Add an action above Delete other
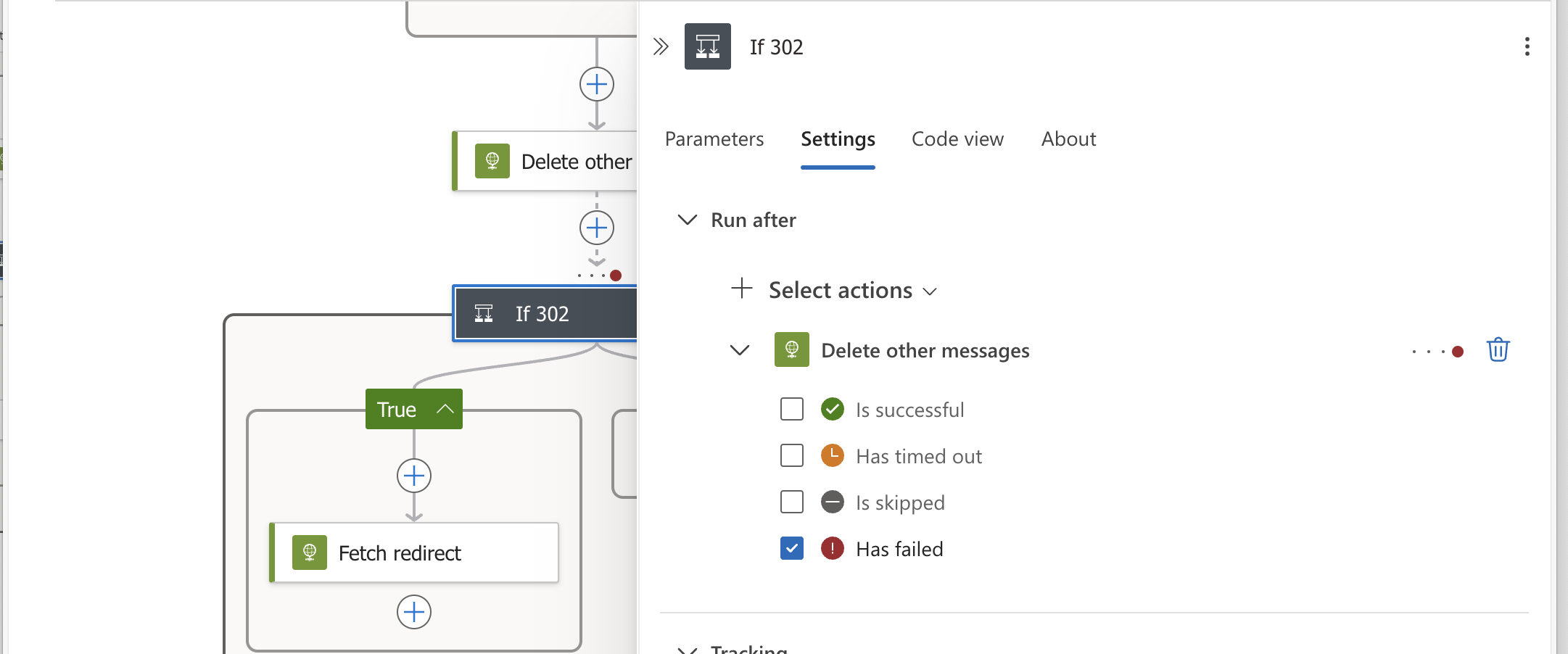The image size is (1568, 654). [x=596, y=84]
